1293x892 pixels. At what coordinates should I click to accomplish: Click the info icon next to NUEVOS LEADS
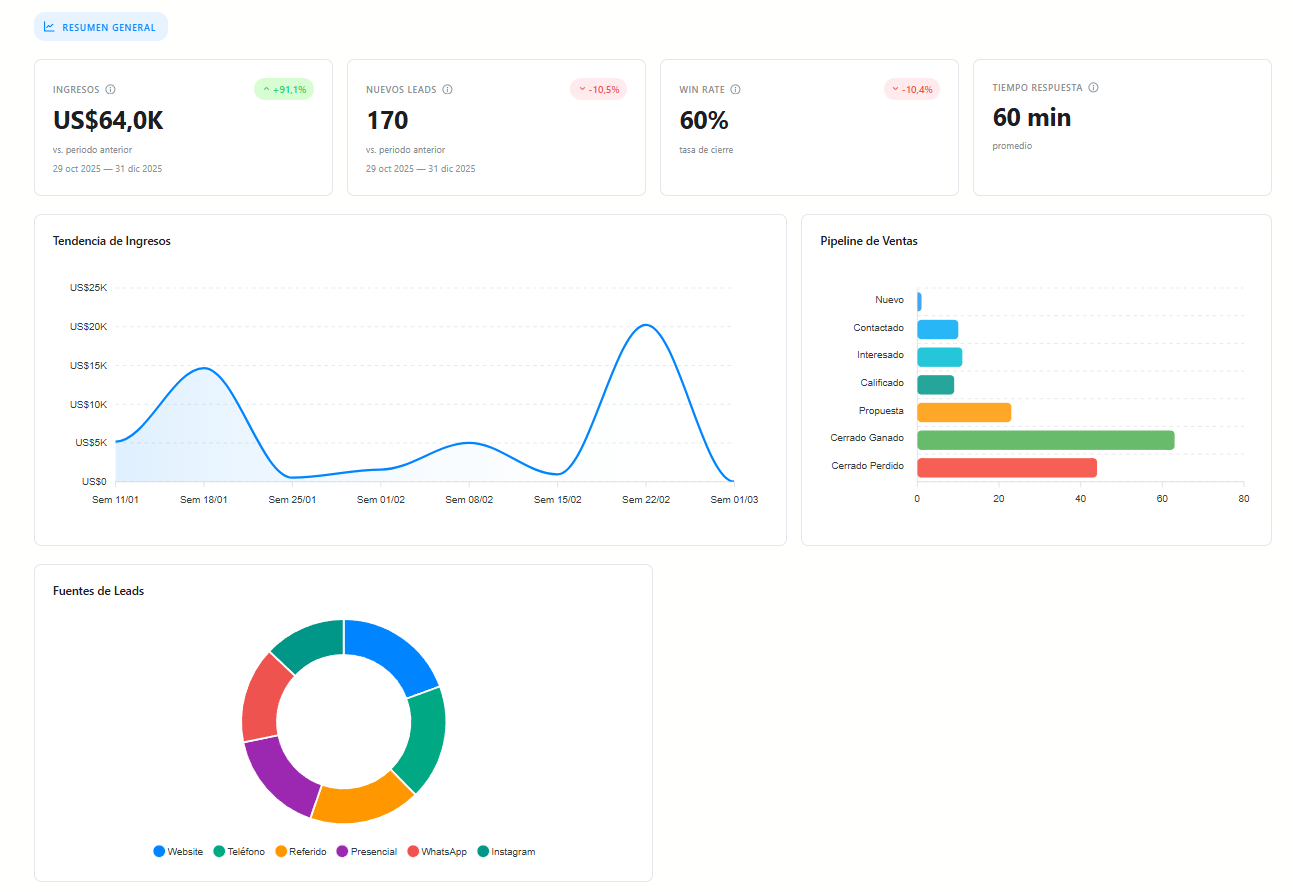447,89
